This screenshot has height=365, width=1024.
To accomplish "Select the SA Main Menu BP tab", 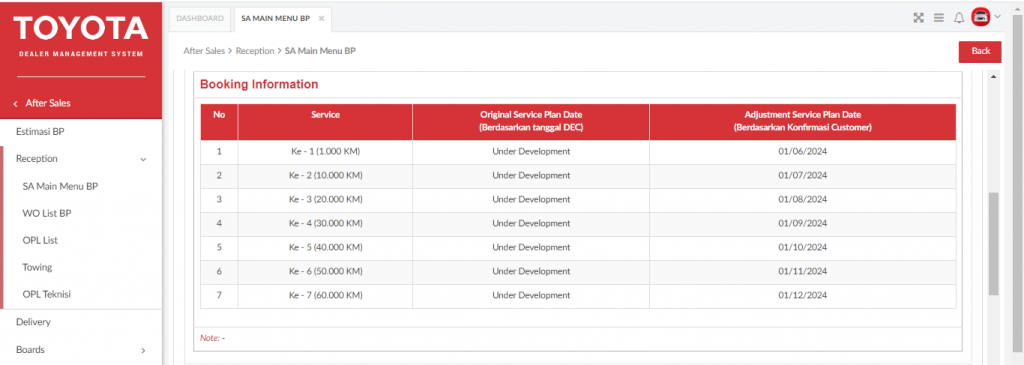I will point(275,19).
